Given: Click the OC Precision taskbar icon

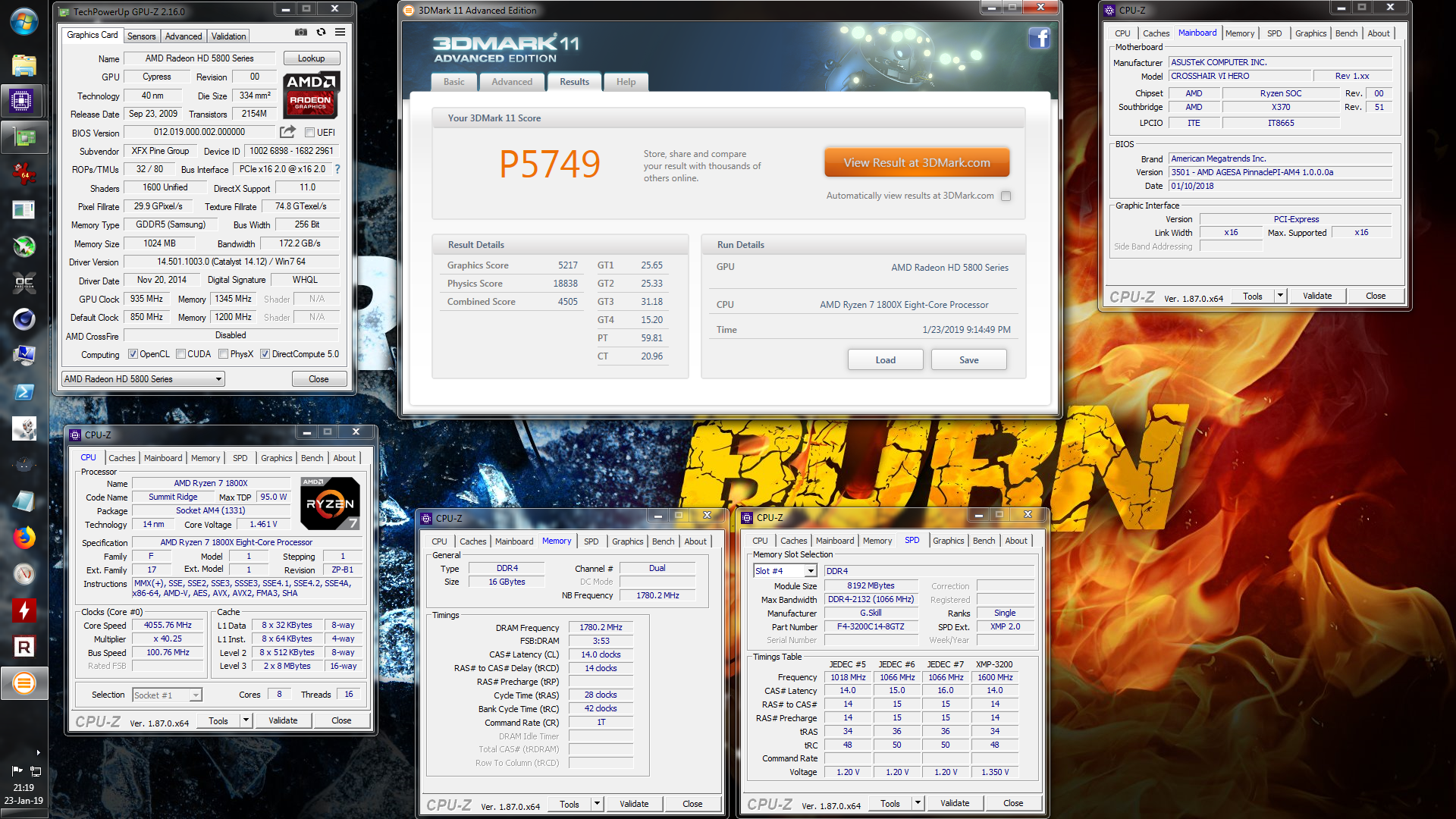Looking at the screenshot, I should tap(24, 283).
